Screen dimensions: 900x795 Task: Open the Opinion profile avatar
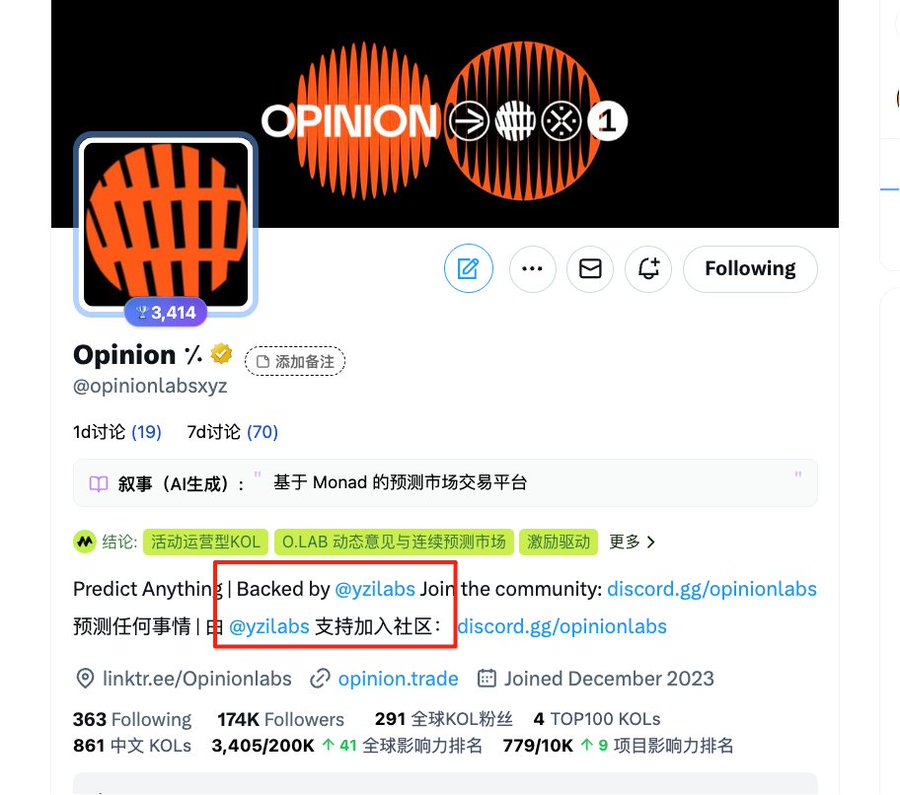(x=166, y=224)
